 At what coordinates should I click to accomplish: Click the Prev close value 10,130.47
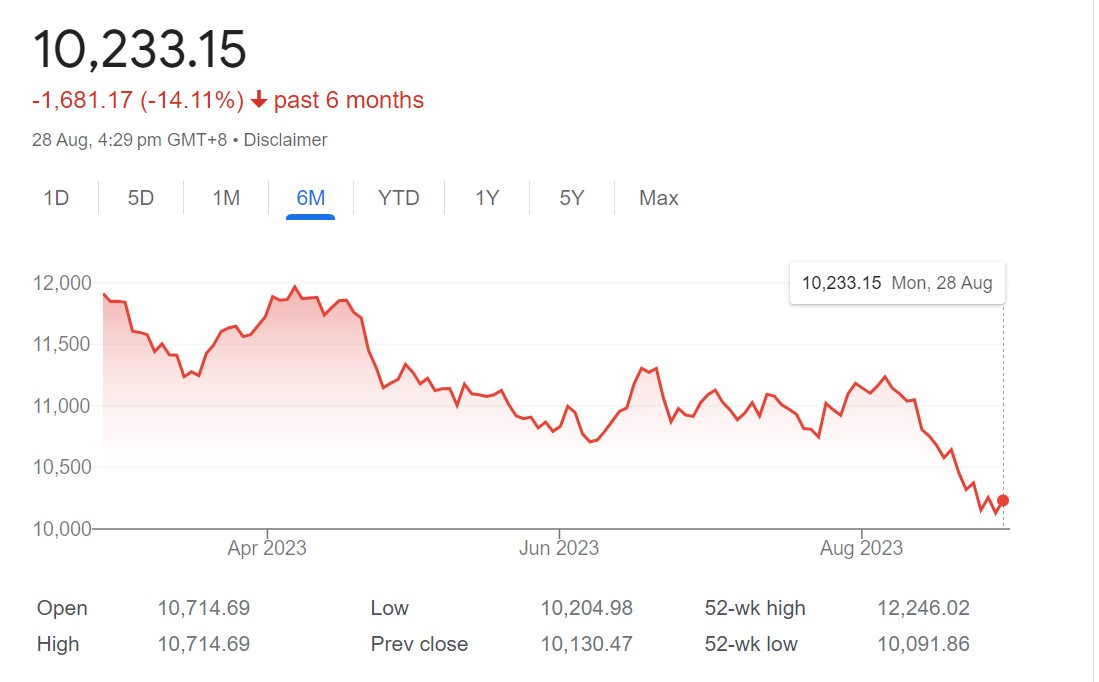coord(586,644)
